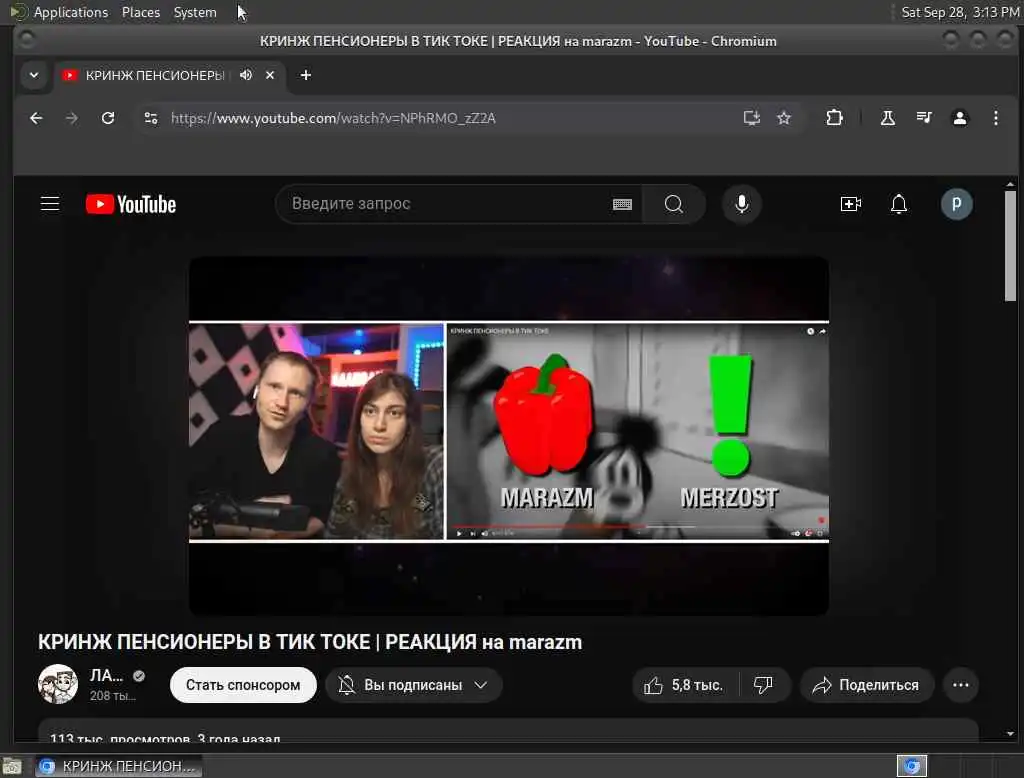The image size is (1024, 778).
Task: Open Chromium profile icon
Action: click(x=959, y=118)
